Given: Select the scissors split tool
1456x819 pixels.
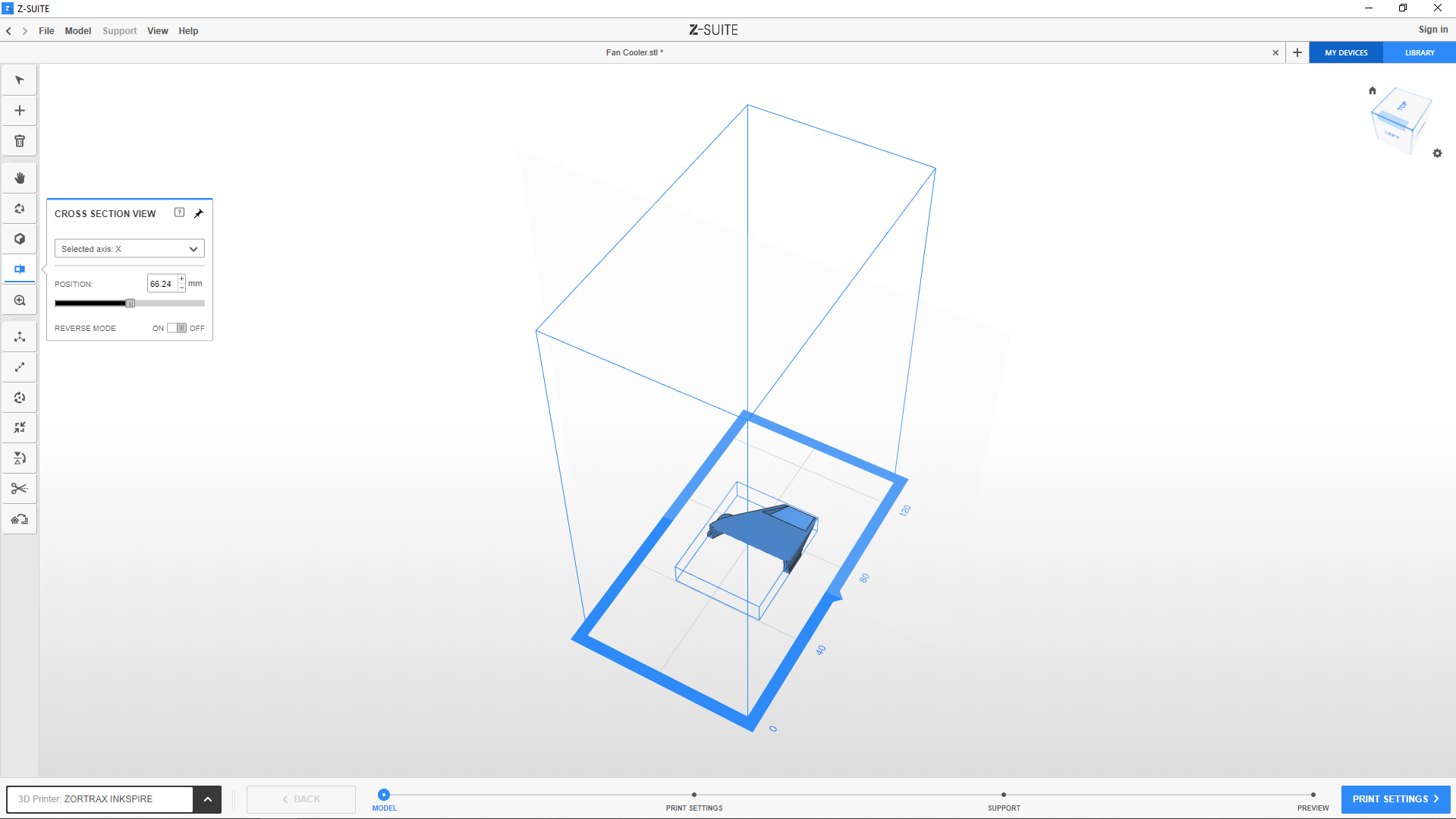Looking at the screenshot, I should point(20,489).
